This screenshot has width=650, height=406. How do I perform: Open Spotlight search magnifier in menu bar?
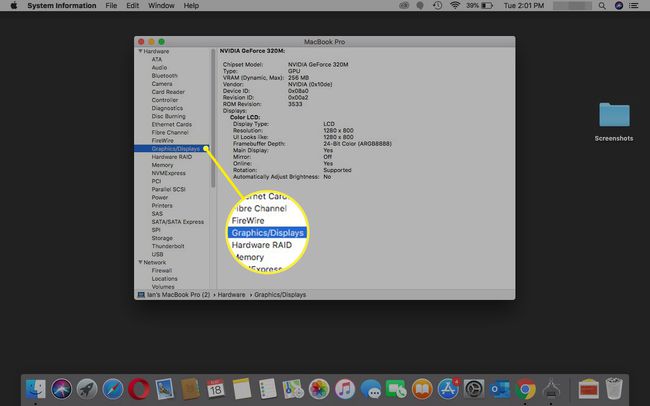[x=602, y=6]
